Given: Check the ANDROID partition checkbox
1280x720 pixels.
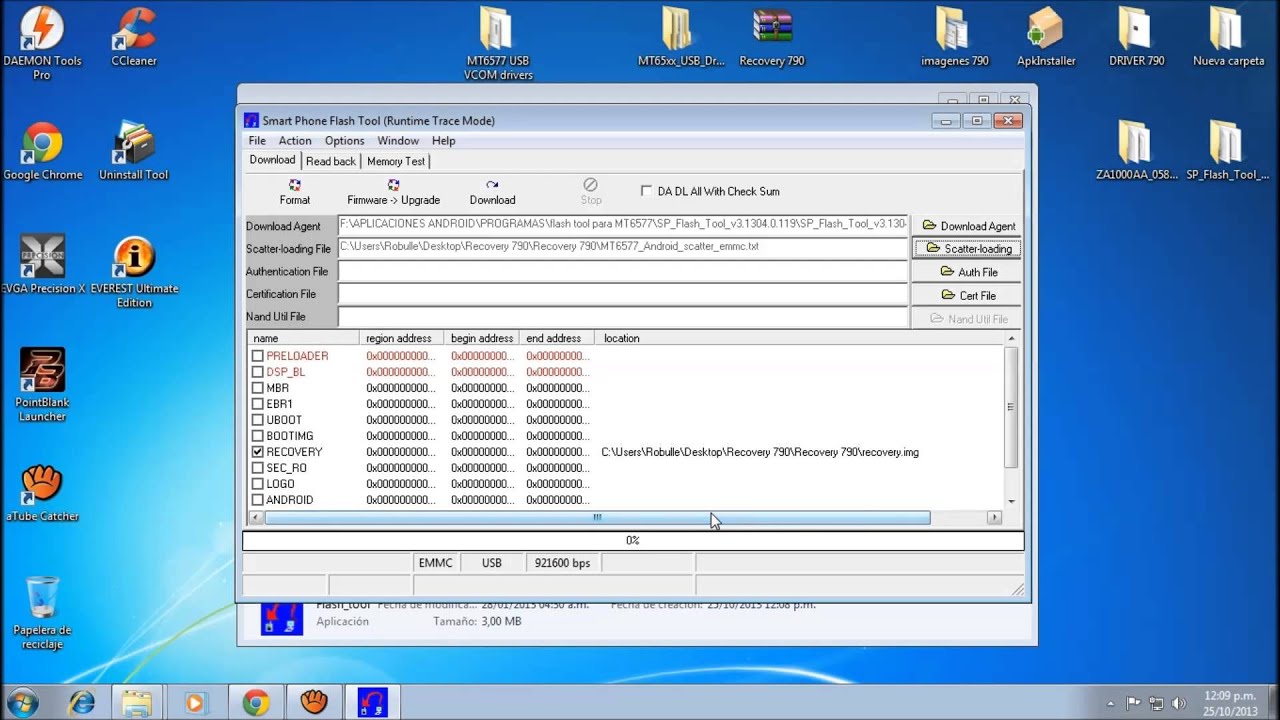Looking at the screenshot, I should [x=258, y=500].
